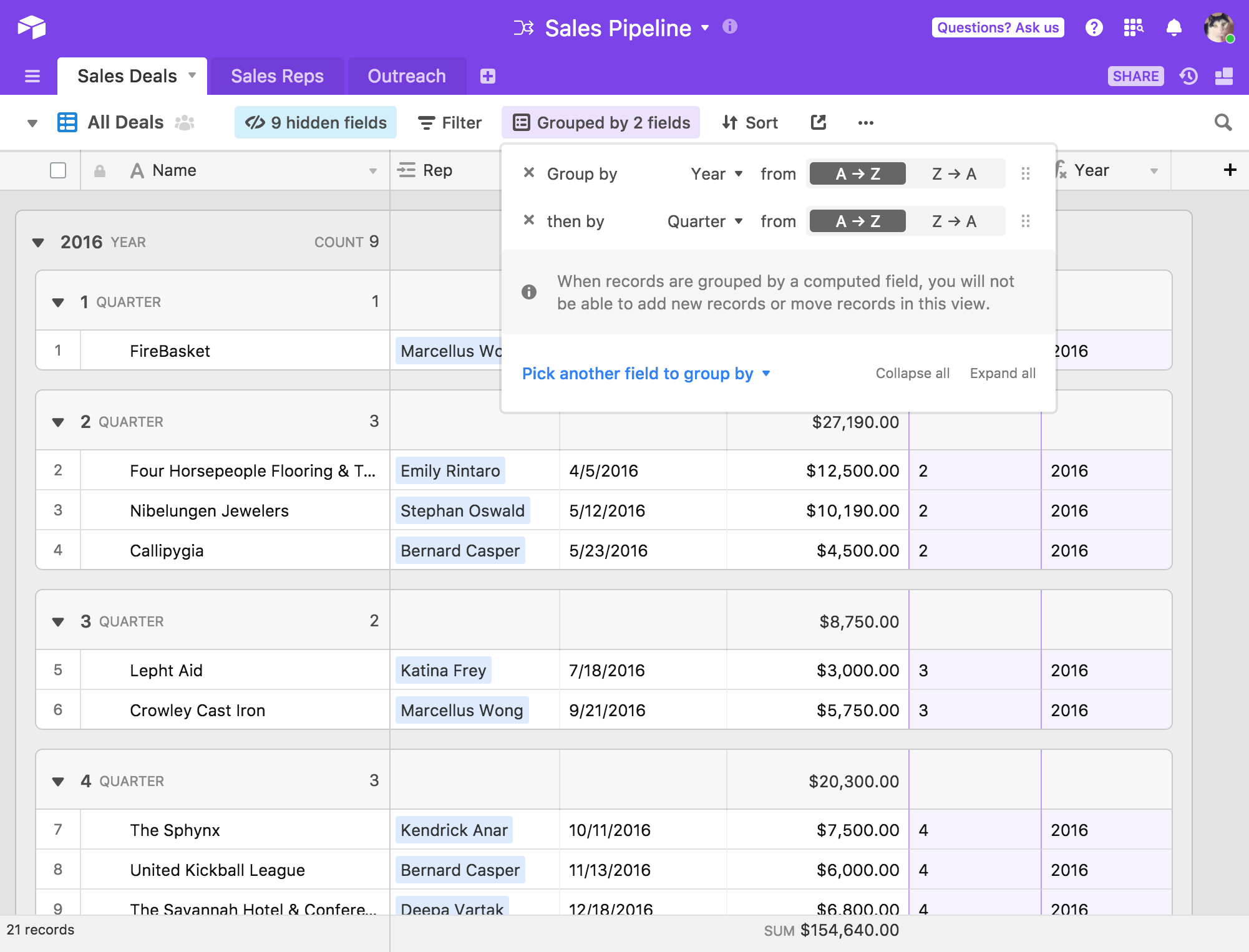Click the SUM $154,640.00 summary bar
This screenshot has width=1249, height=952.
(831, 930)
